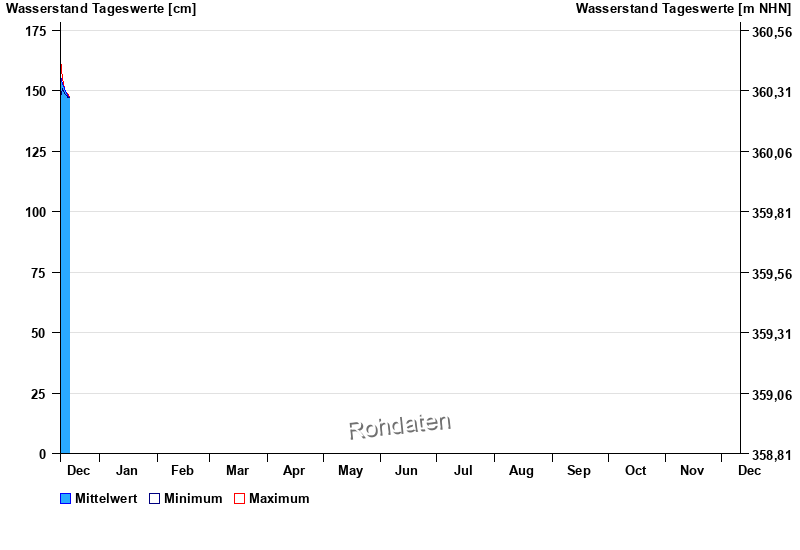Select the Oct month label
Screen dimensions: 800x550
[635, 470]
